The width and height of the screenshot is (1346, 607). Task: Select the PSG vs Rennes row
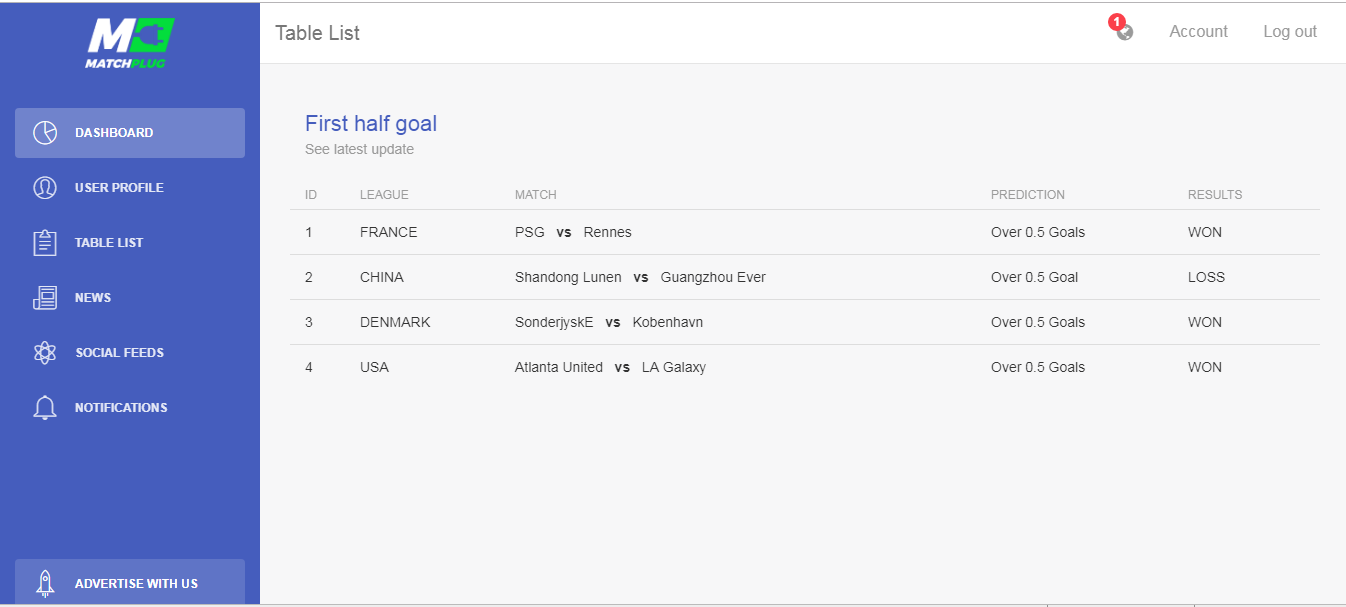point(805,232)
